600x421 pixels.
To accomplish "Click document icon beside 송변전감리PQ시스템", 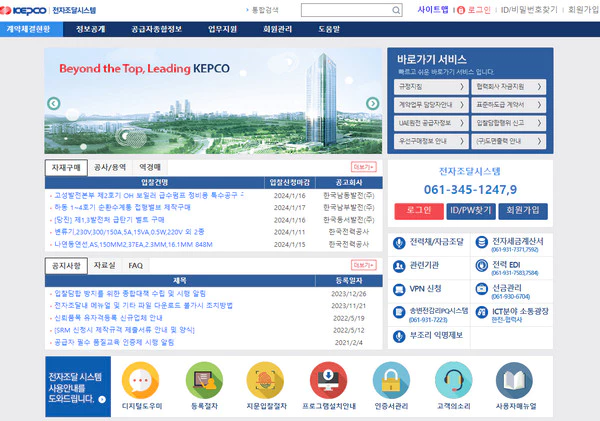I will coord(399,312).
